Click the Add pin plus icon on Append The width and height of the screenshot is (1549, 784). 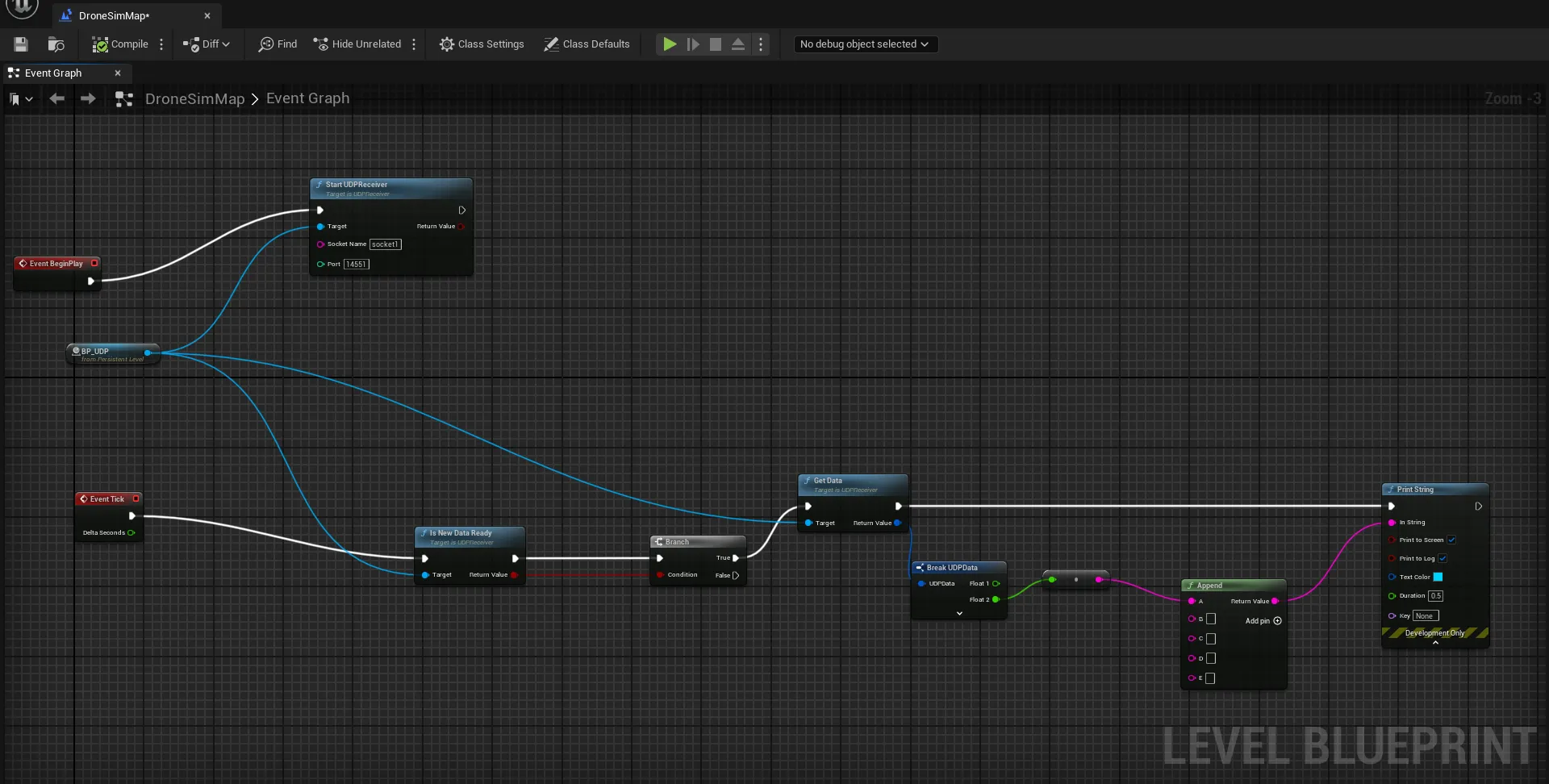(1277, 621)
